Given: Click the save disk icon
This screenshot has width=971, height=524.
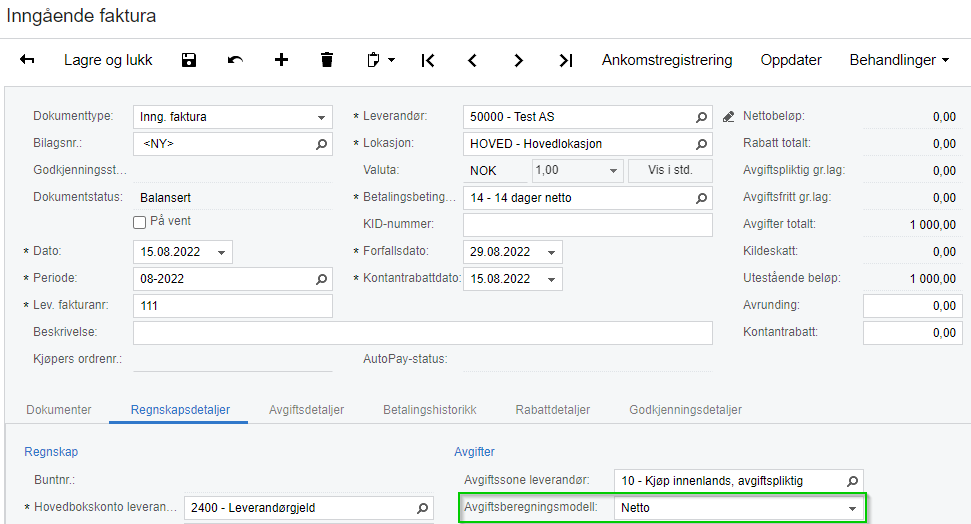Looking at the screenshot, I should click(189, 59).
